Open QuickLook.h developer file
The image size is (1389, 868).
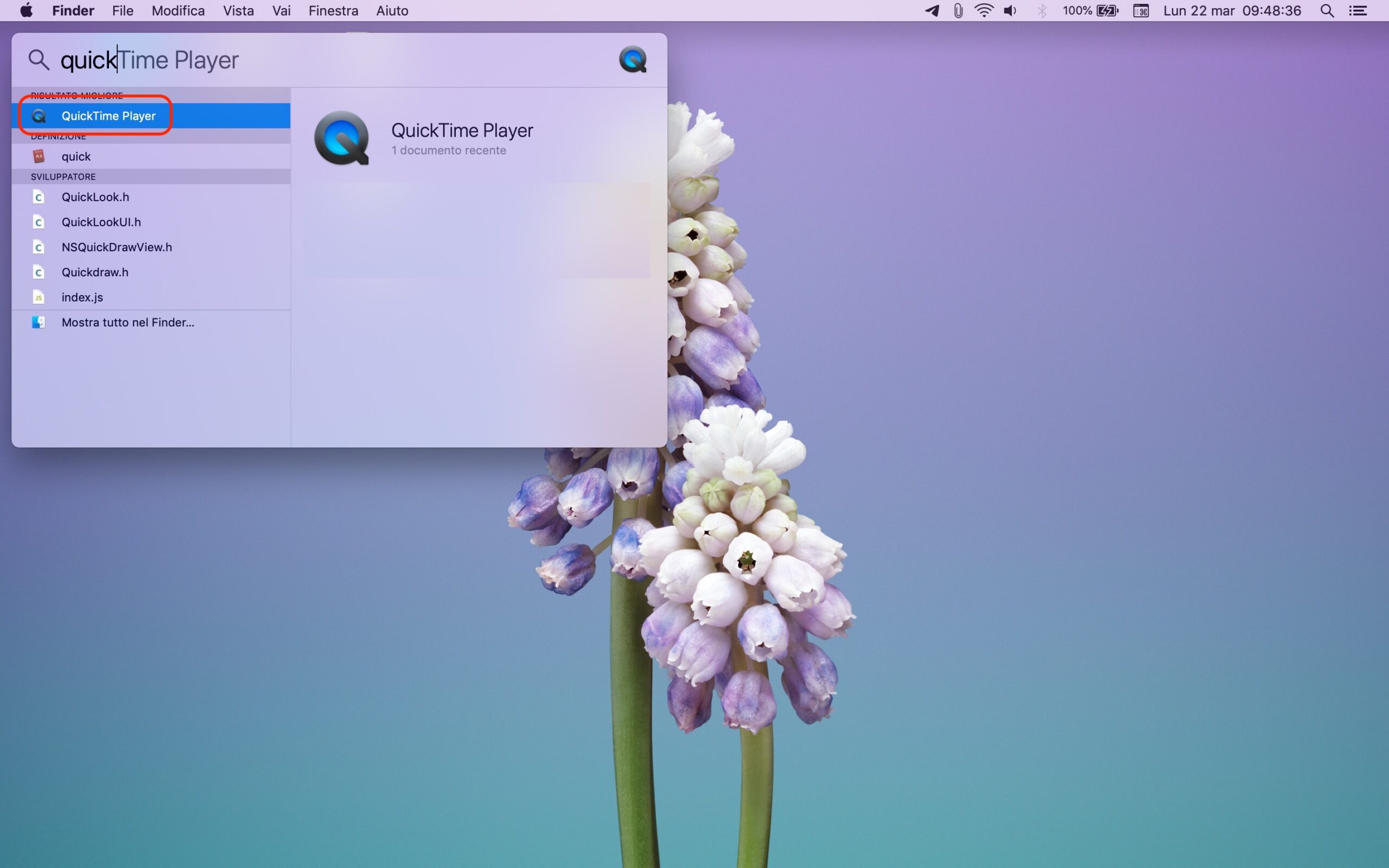coord(95,197)
